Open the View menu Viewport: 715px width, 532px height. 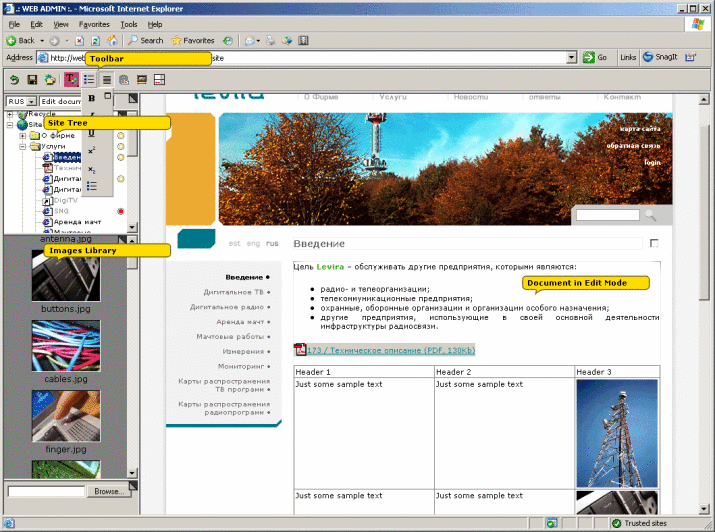click(x=61, y=25)
